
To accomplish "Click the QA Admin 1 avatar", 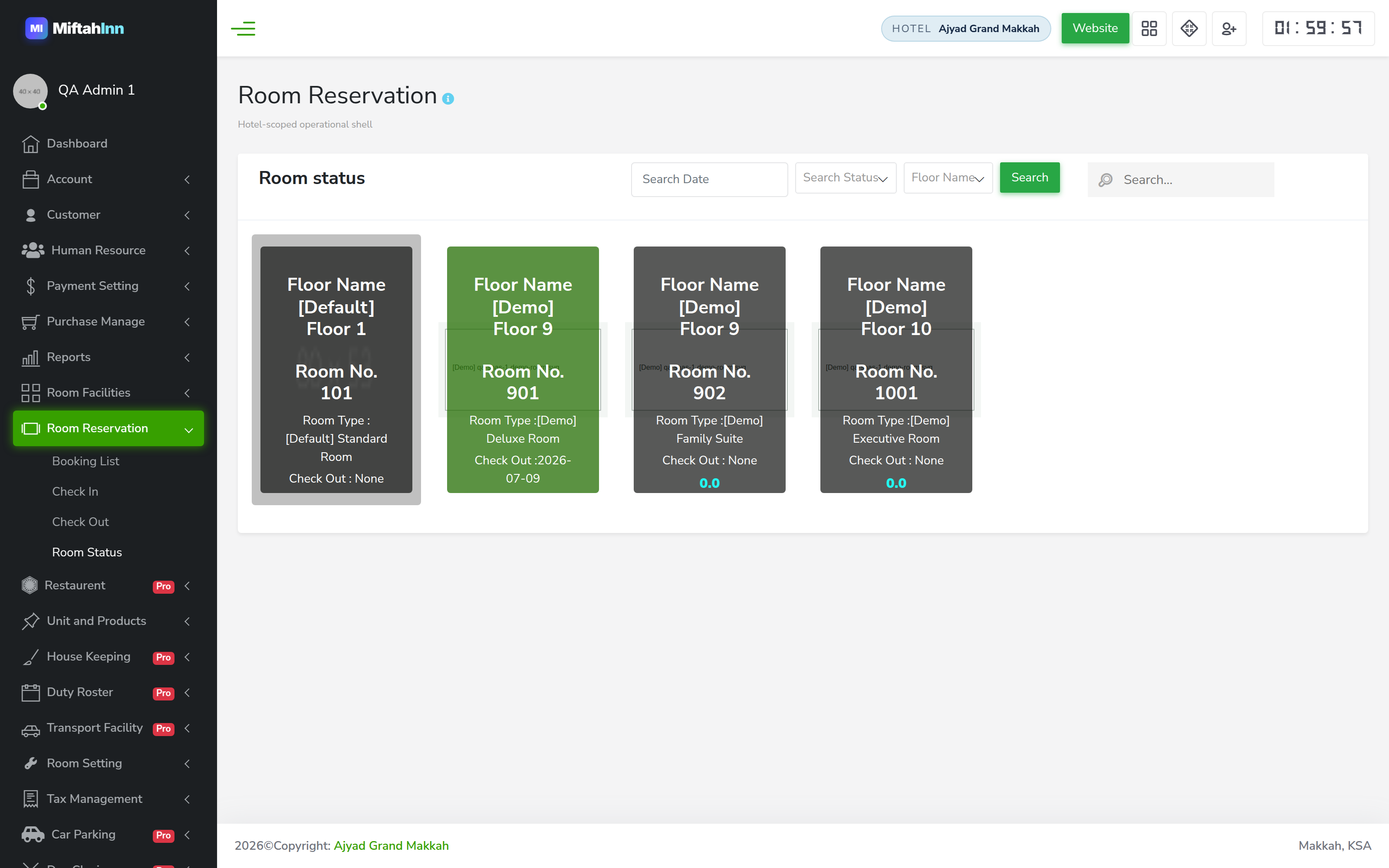I will (x=30, y=91).
